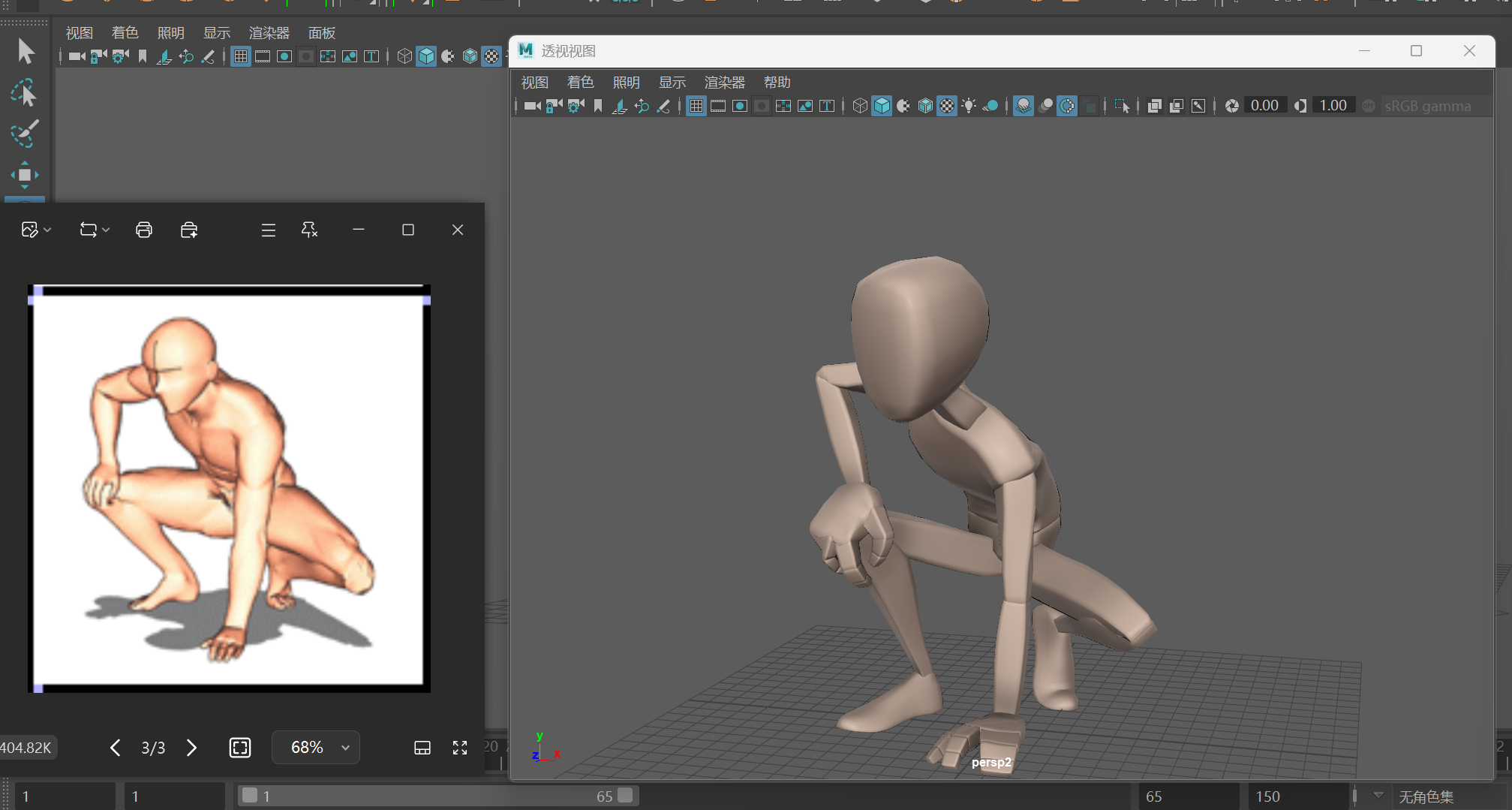Select the Lasso tool in toolbox

[24, 94]
